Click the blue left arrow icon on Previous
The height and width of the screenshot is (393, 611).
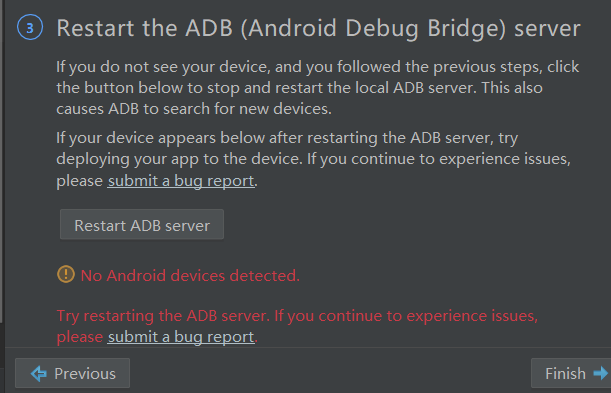39,374
